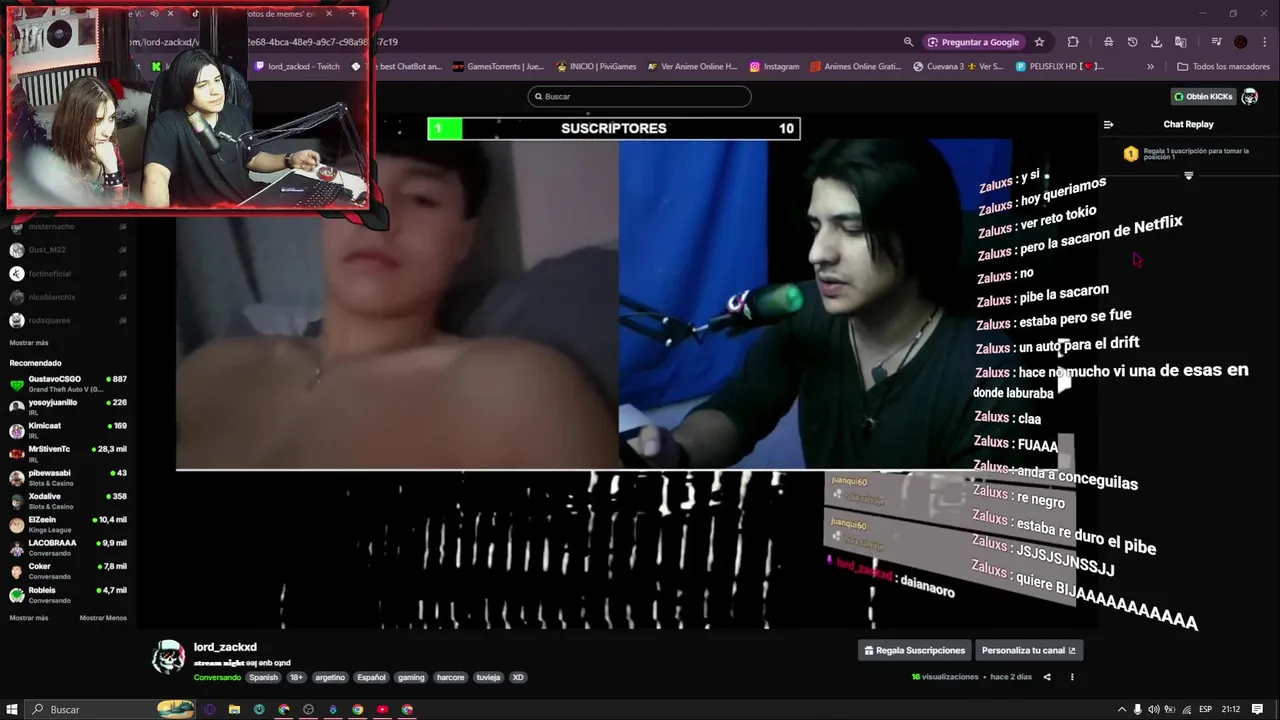Open the red YouTube taskbar icon

[x=382, y=709]
